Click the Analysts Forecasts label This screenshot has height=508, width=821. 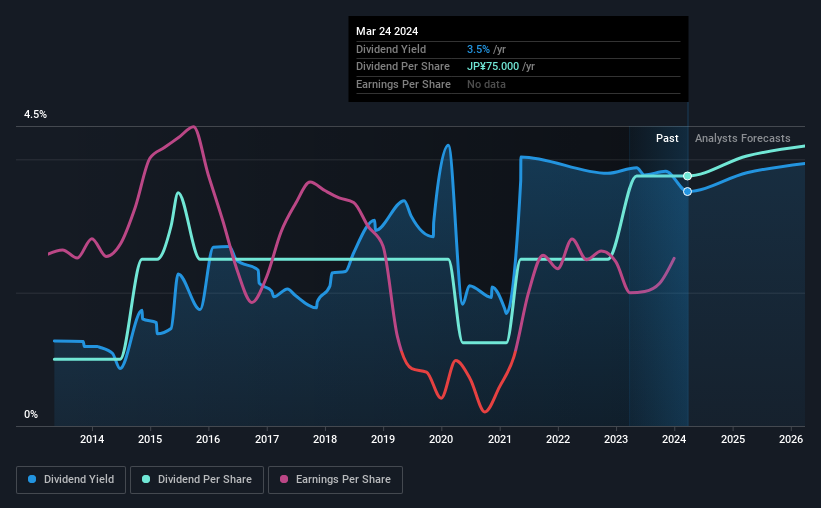742,138
